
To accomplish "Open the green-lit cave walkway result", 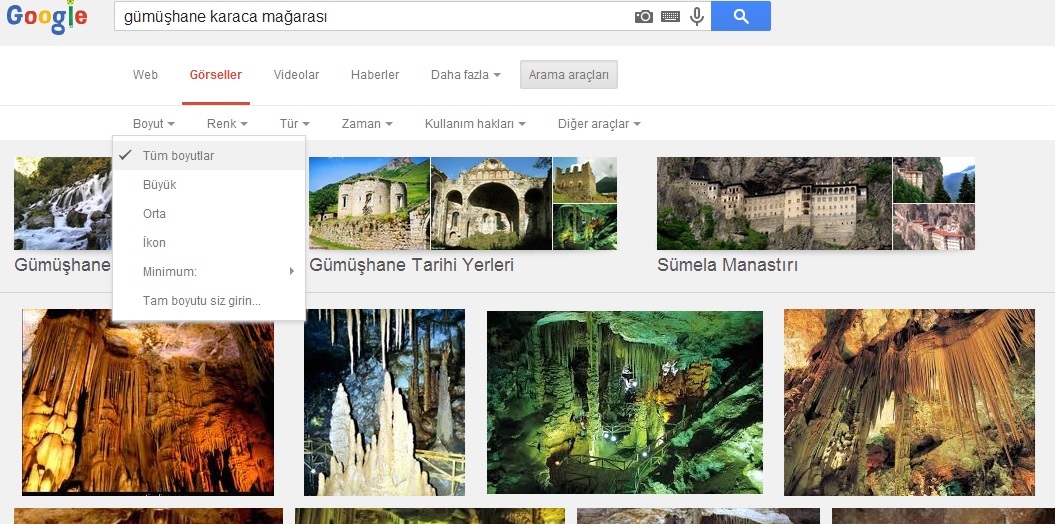I will click(624, 402).
